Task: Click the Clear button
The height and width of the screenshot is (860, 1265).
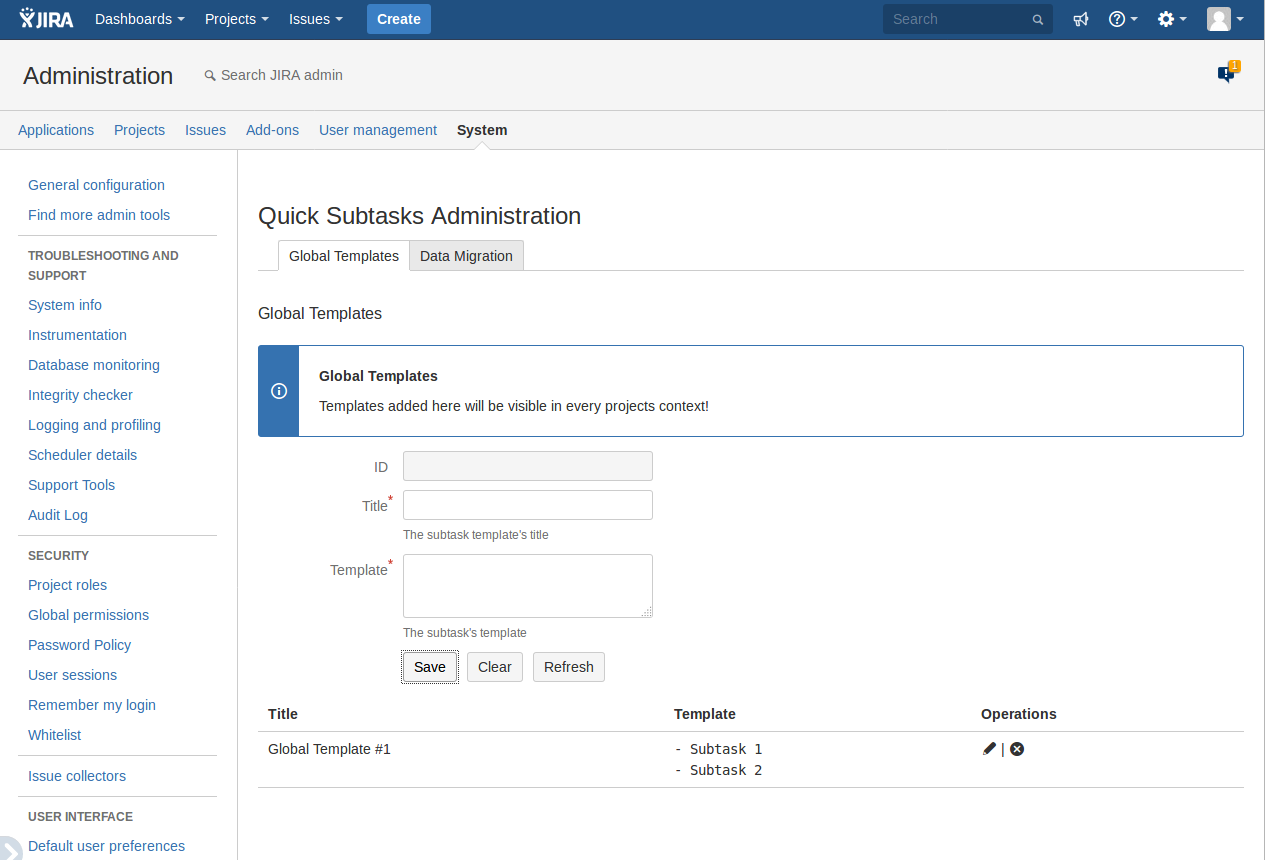Action: [494, 667]
